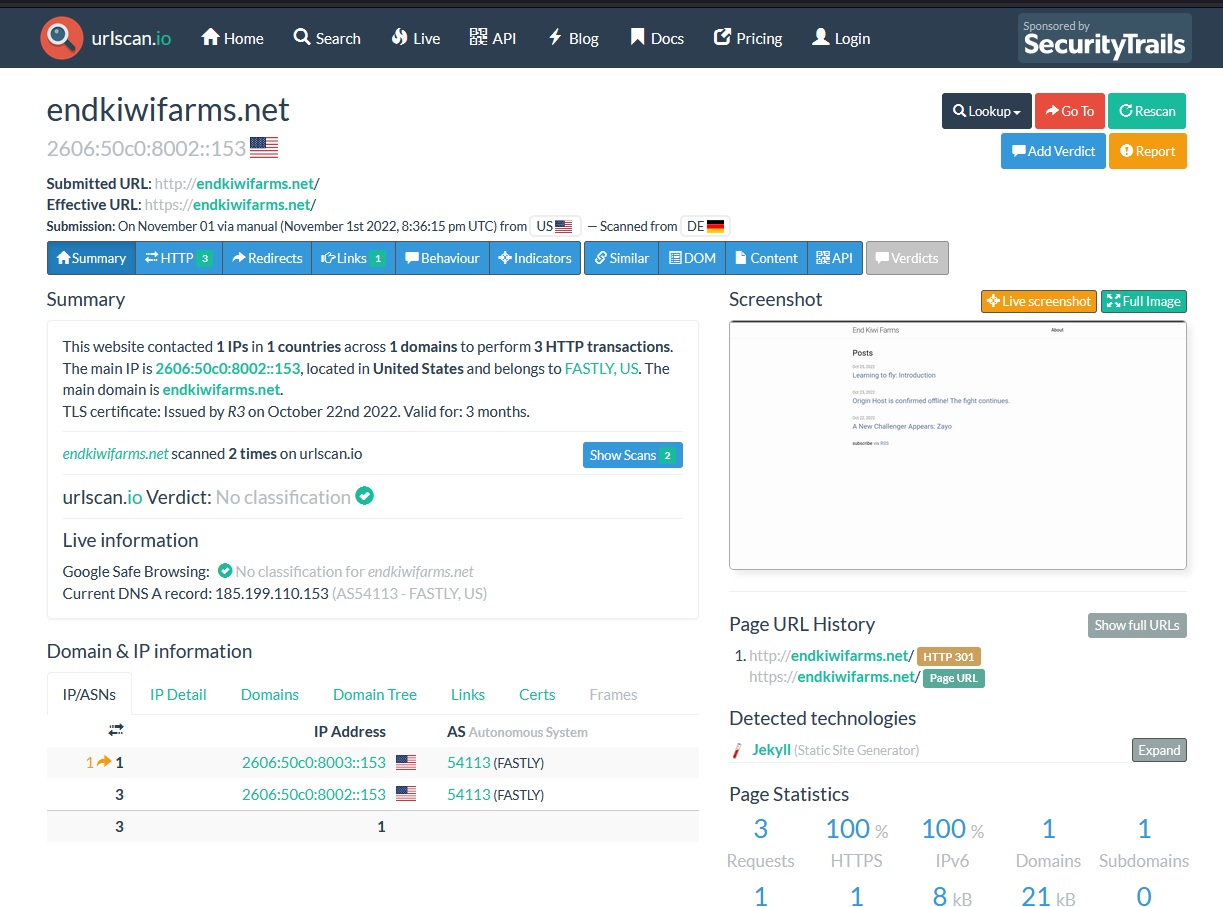Click the SecurityTrails sponsor banner

[x=1104, y=39]
